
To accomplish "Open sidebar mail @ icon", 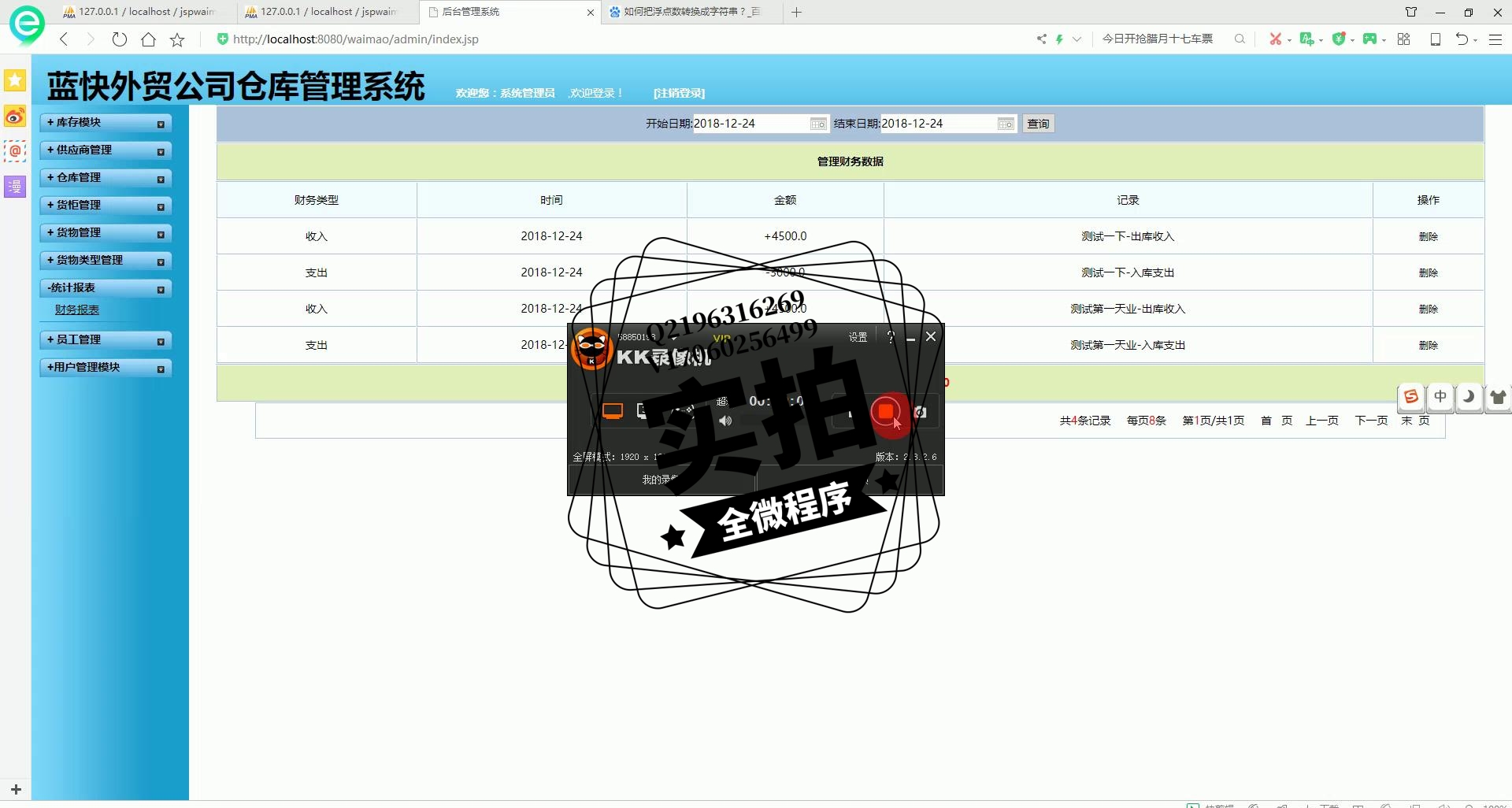I will pyautogui.click(x=15, y=150).
